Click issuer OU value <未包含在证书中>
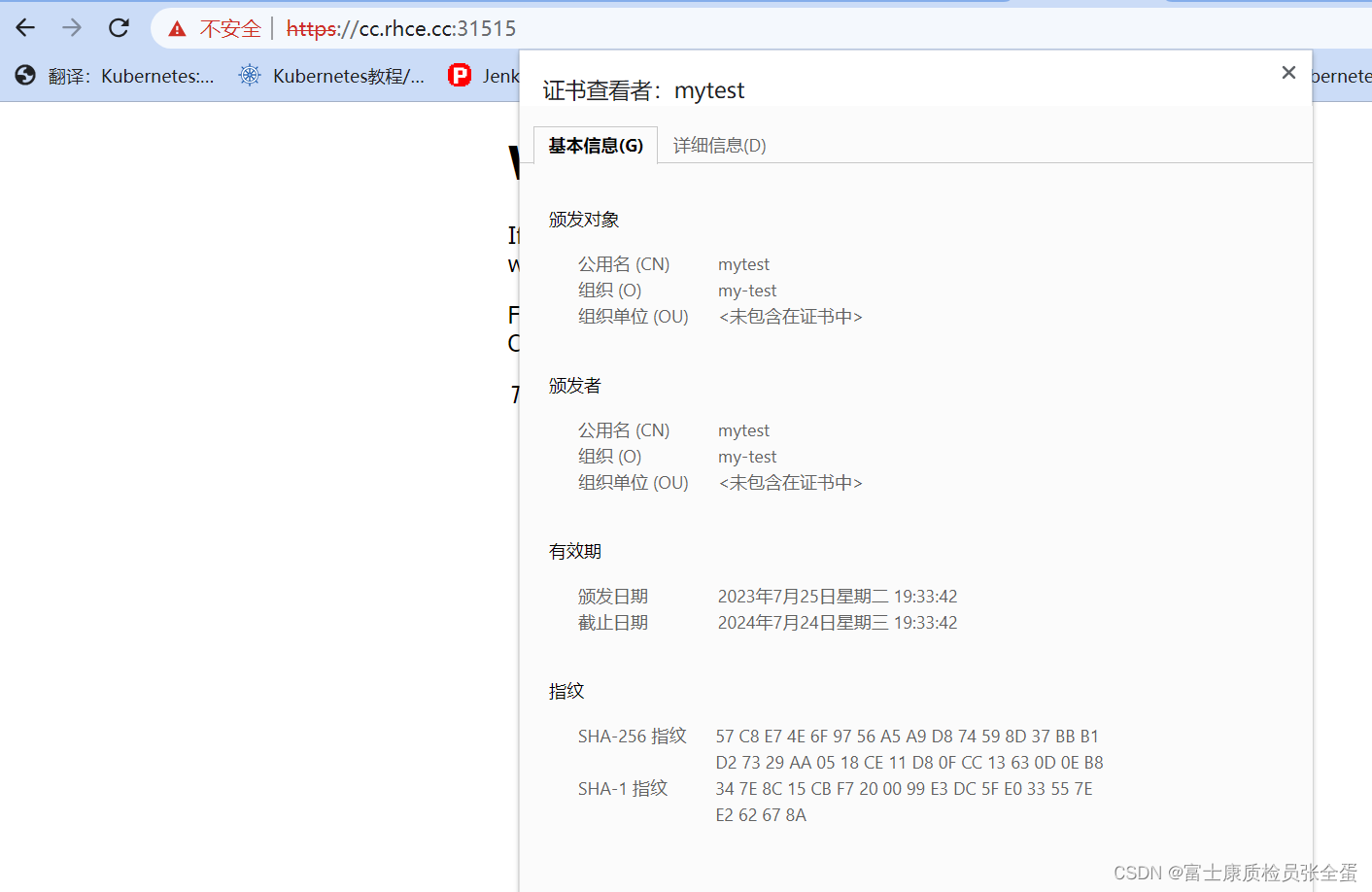1372x892 pixels. (x=790, y=483)
